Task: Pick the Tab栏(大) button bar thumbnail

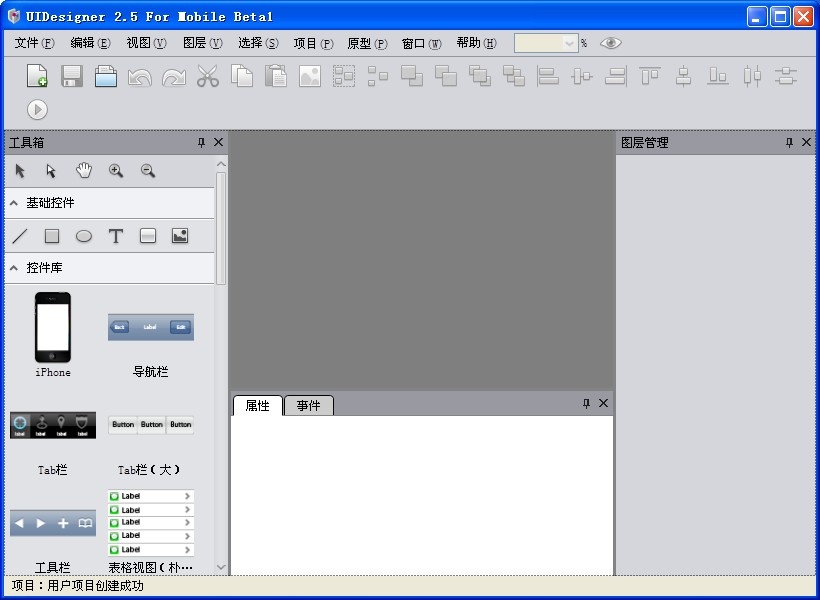Action: point(151,425)
